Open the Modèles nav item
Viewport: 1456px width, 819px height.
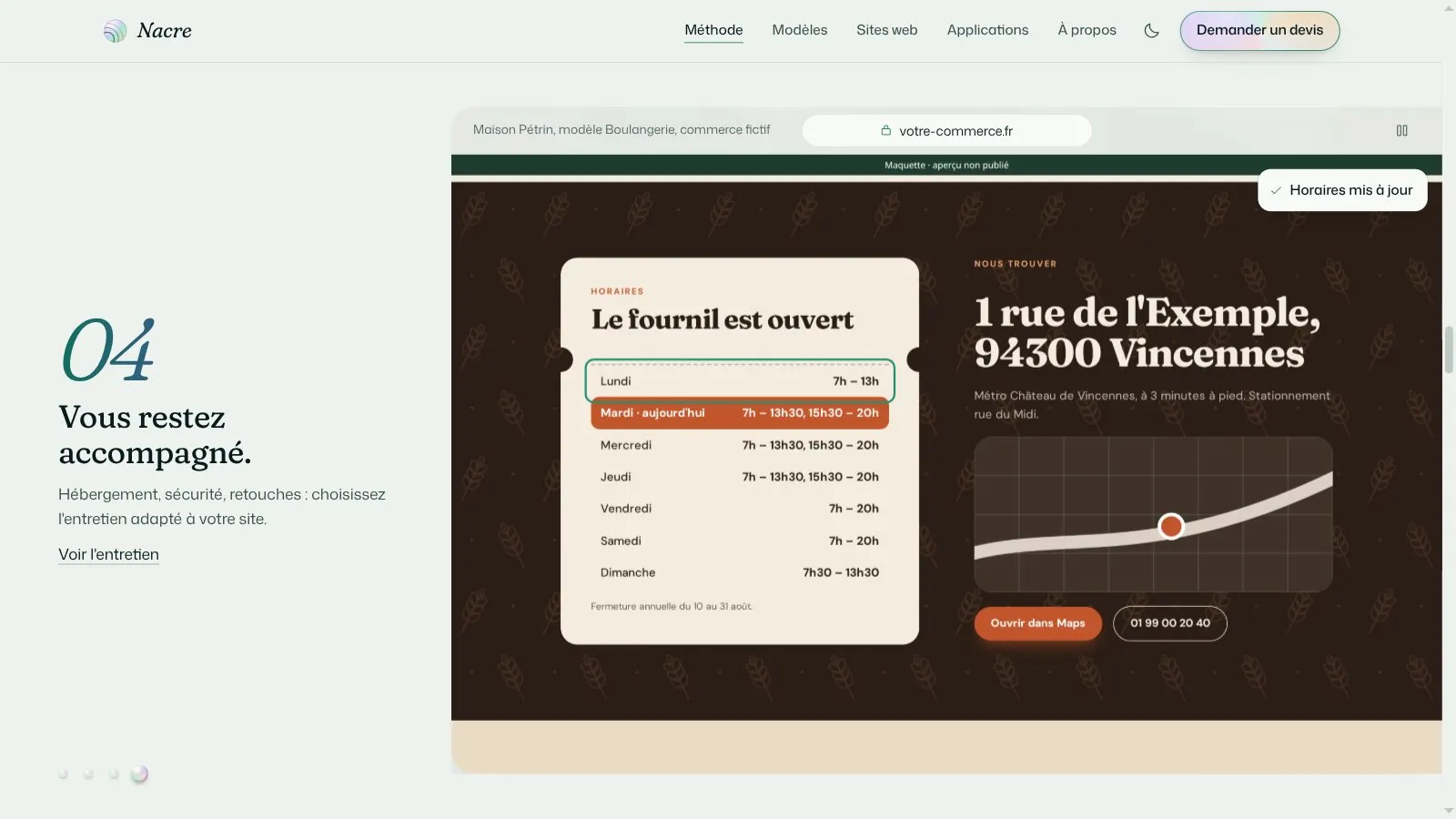tap(800, 30)
